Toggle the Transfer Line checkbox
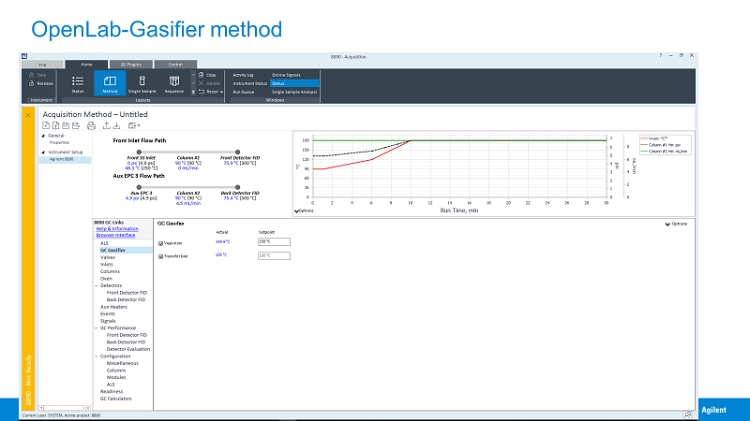The image size is (750, 421). point(161,256)
